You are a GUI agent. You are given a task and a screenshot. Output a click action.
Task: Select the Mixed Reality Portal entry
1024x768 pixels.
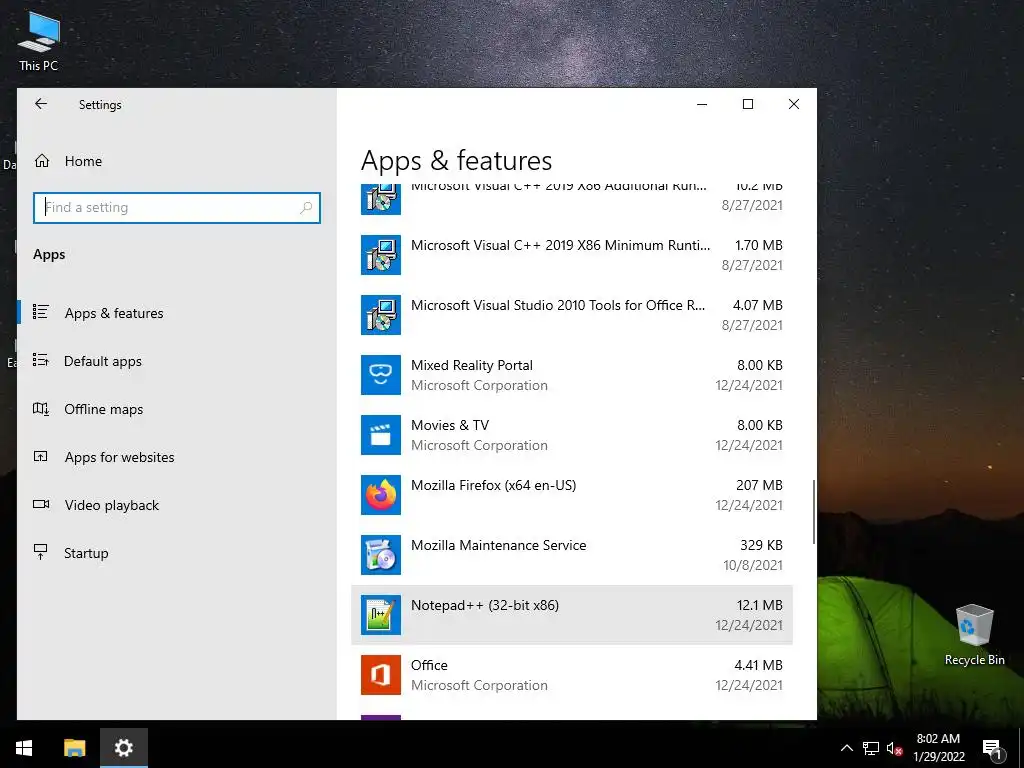[x=571, y=375]
